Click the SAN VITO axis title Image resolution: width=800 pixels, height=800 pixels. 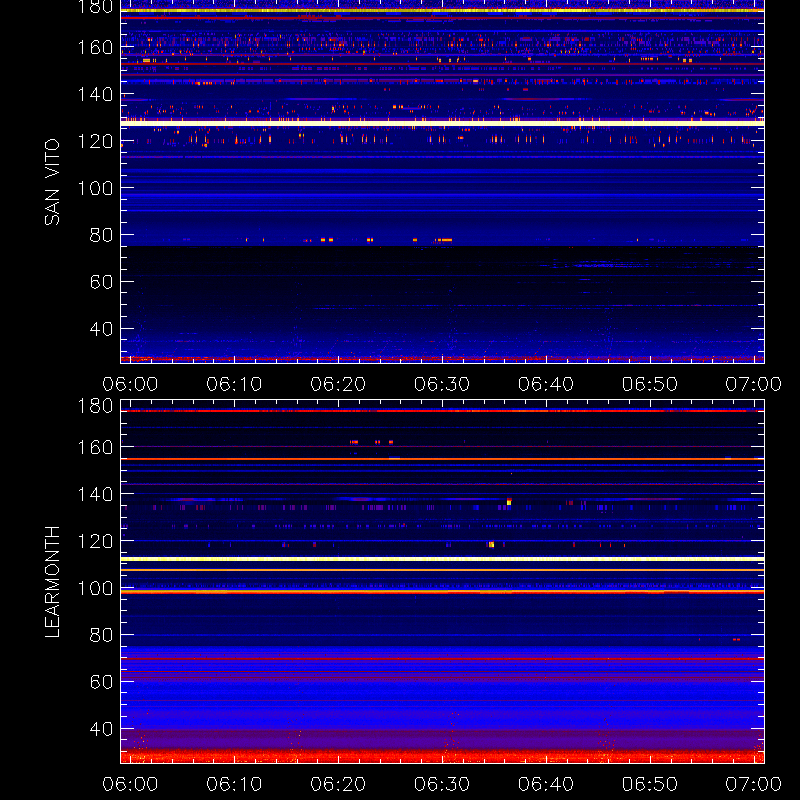coord(52,182)
